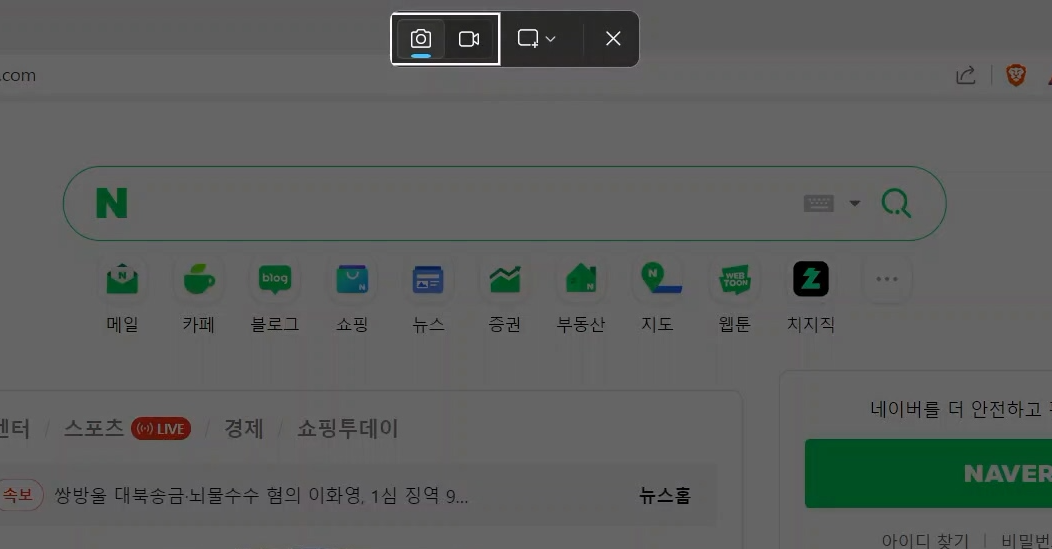Open the 치지직 Chzzk icon
The height and width of the screenshot is (549, 1052).
pyautogui.click(x=810, y=279)
